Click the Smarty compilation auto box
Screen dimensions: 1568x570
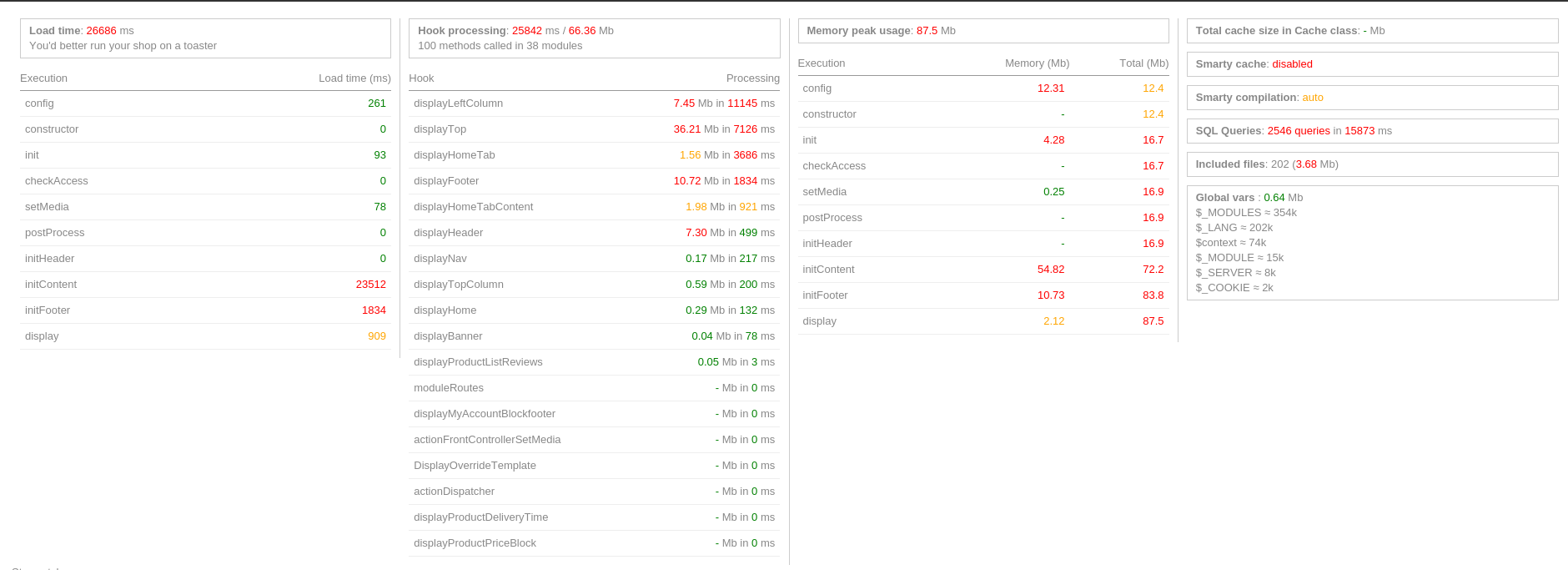[x=1372, y=98]
